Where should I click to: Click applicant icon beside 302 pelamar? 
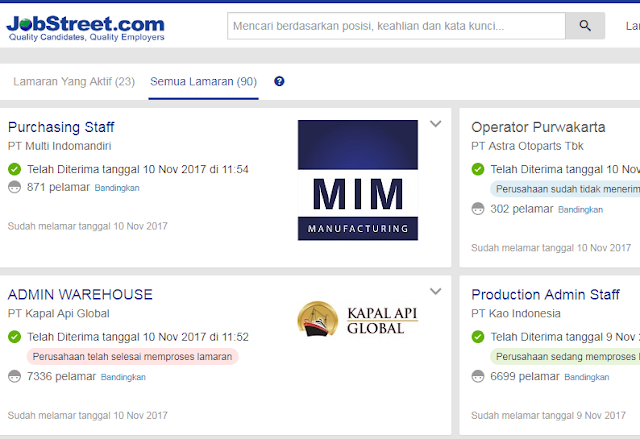(x=478, y=209)
